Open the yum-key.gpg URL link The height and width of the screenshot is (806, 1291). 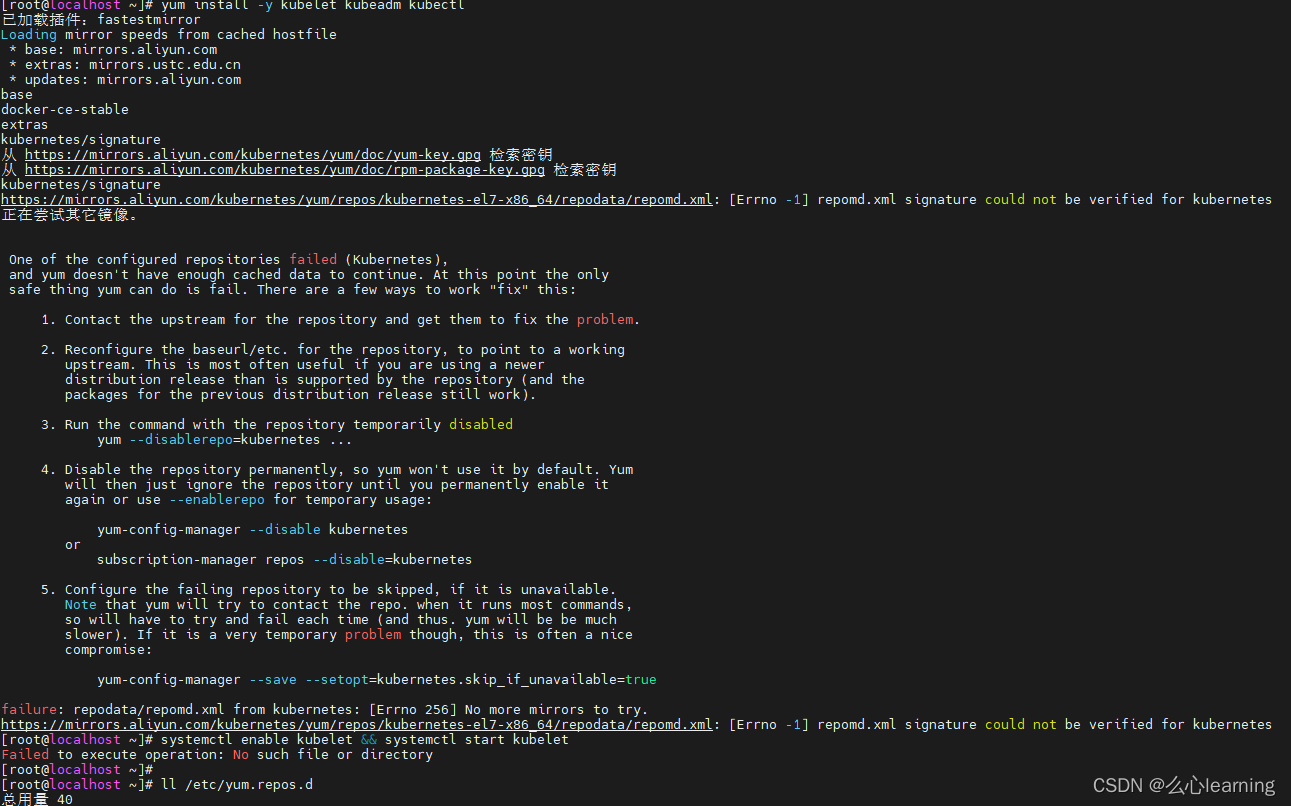click(253, 155)
